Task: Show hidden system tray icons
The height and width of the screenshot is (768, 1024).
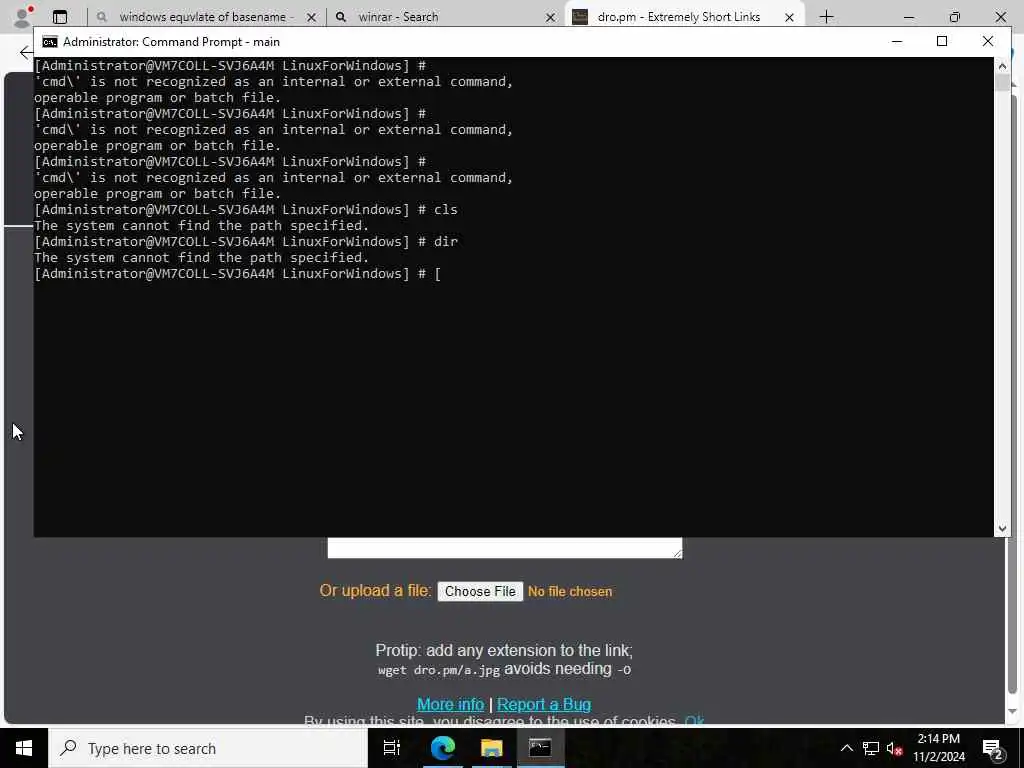Action: click(846, 748)
